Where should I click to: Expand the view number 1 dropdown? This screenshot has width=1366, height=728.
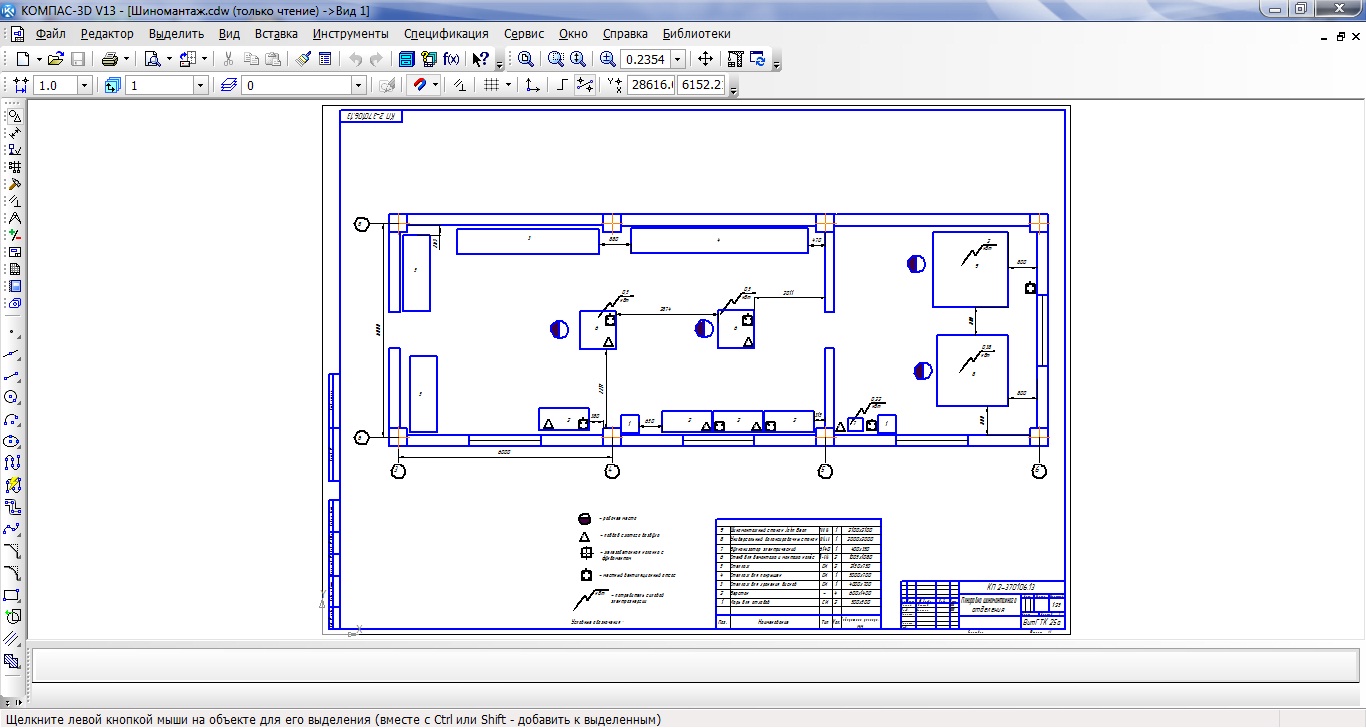tap(200, 86)
